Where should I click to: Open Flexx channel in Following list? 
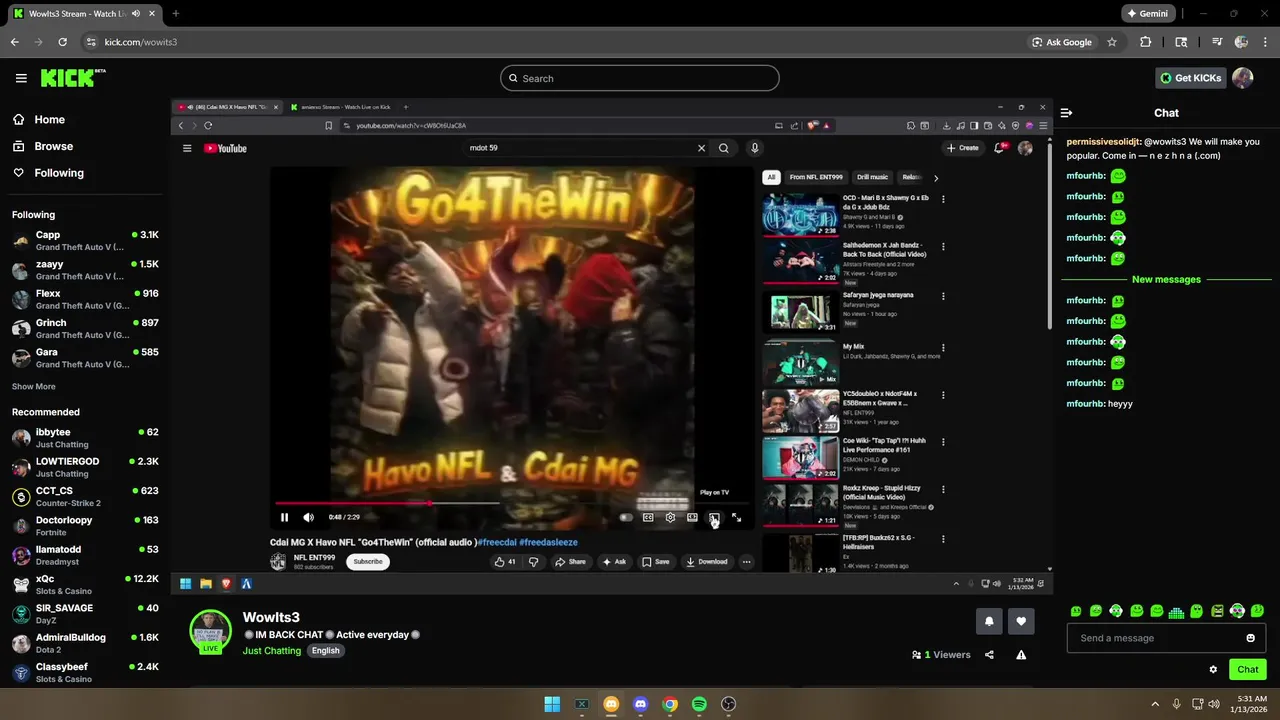85,299
